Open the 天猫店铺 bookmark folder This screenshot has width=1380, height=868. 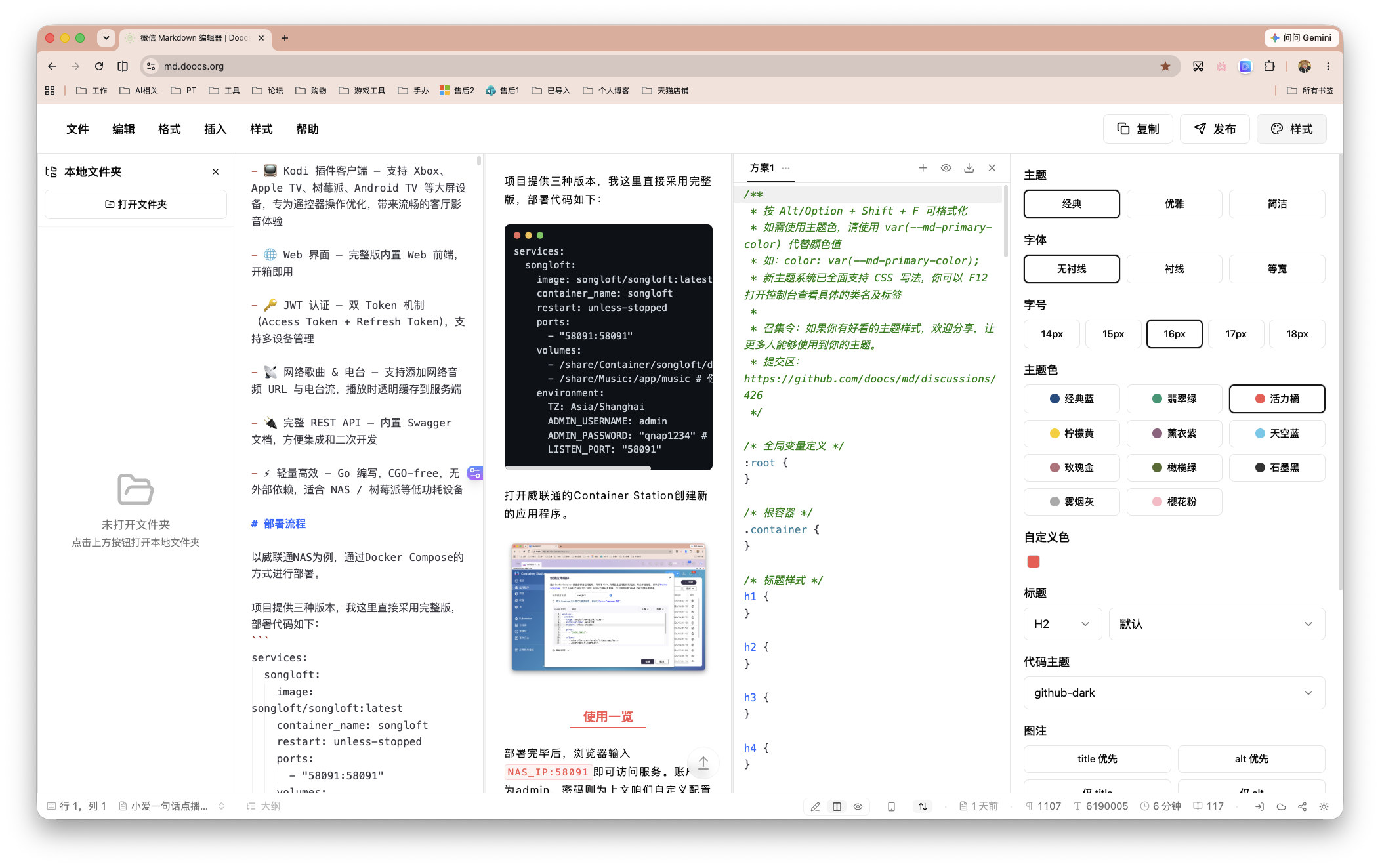tap(665, 91)
